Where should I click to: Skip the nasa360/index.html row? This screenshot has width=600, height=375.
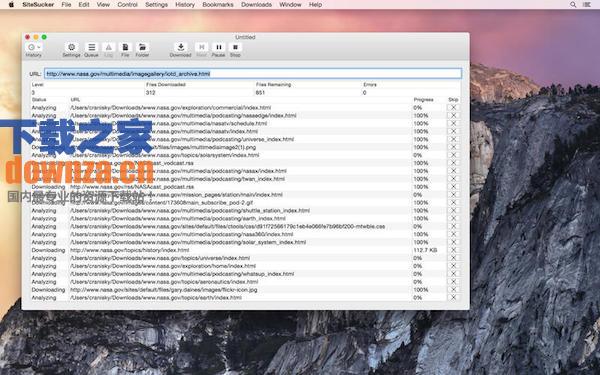point(453,234)
